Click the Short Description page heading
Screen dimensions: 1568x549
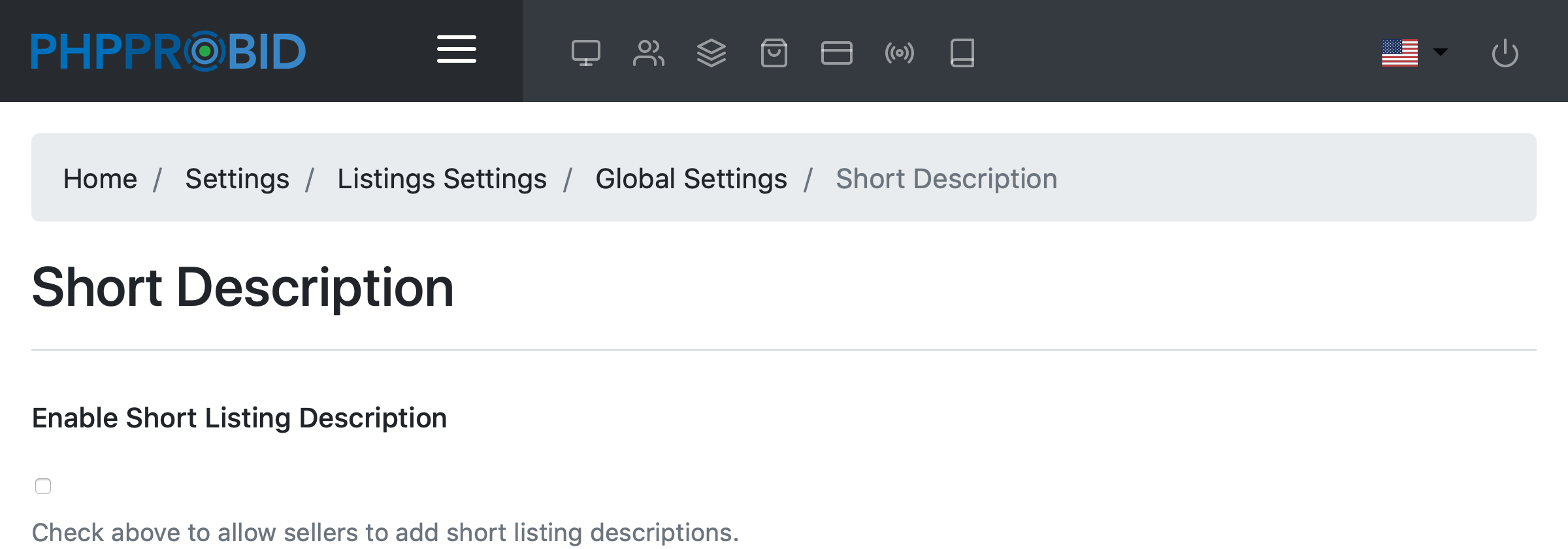242,288
